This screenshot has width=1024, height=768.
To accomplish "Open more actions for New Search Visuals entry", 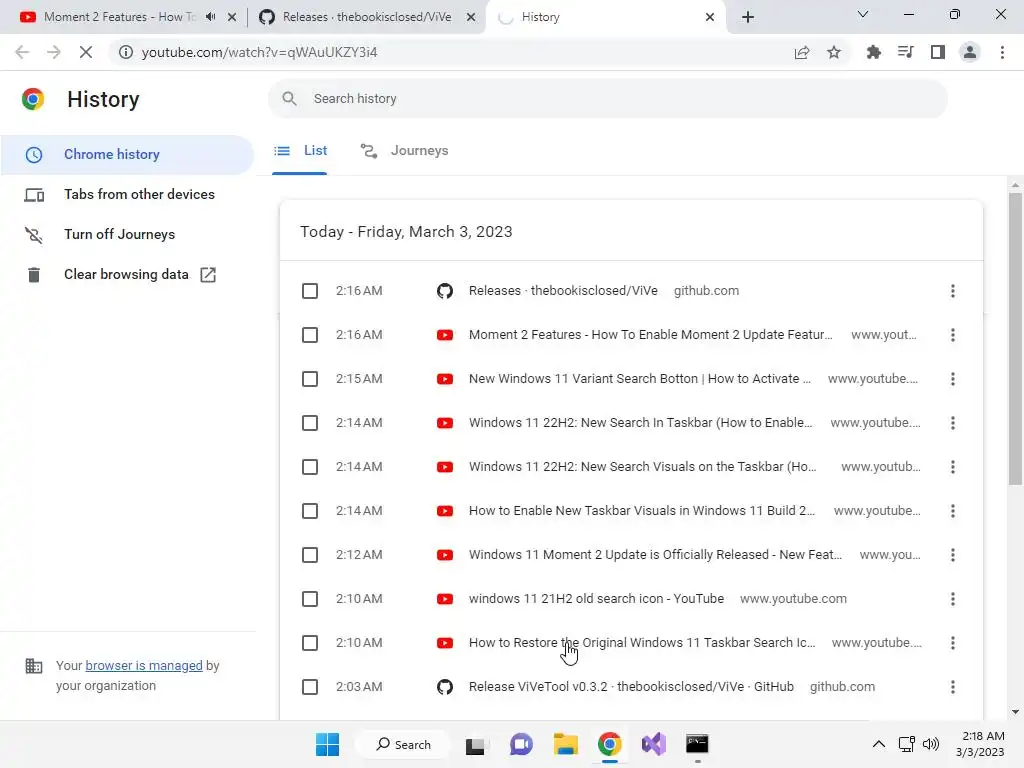I will point(953,467).
